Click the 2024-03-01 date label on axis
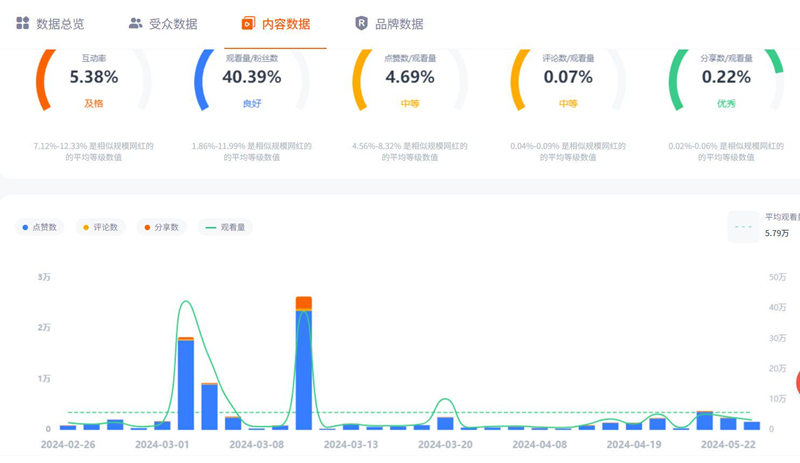This screenshot has width=800, height=463. tap(161, 444)
